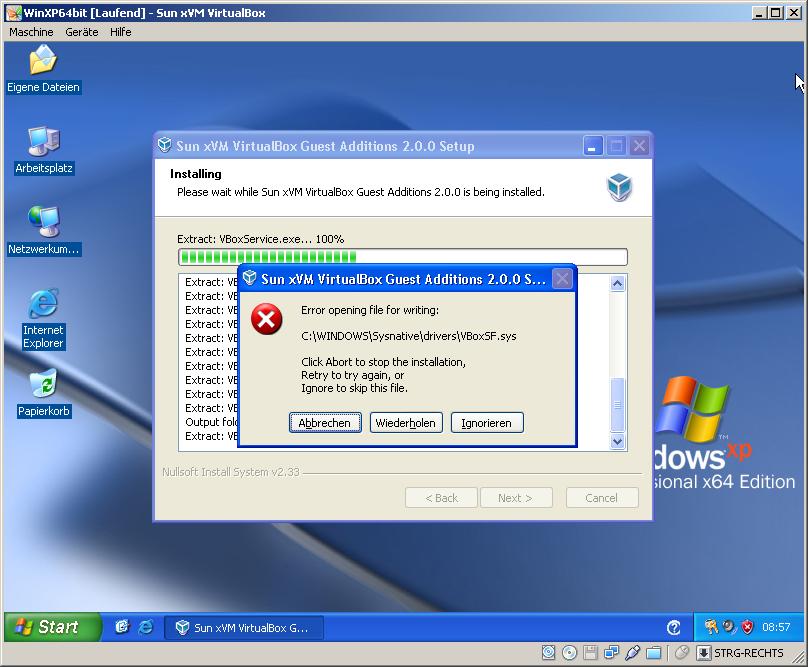Click the tray icon left of the red shield

click(x=730, y=627)
